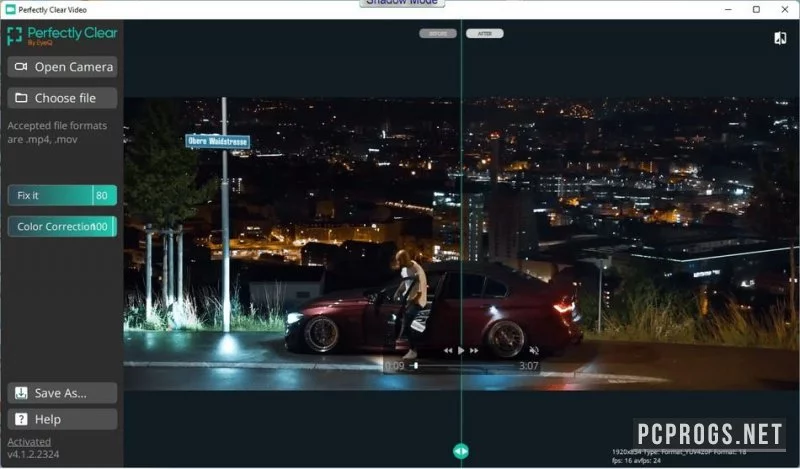Viewport: 800px width, 469px height.
Task: Minimize the Perfectly Clear Video window
Action: (x=728, y=10)
